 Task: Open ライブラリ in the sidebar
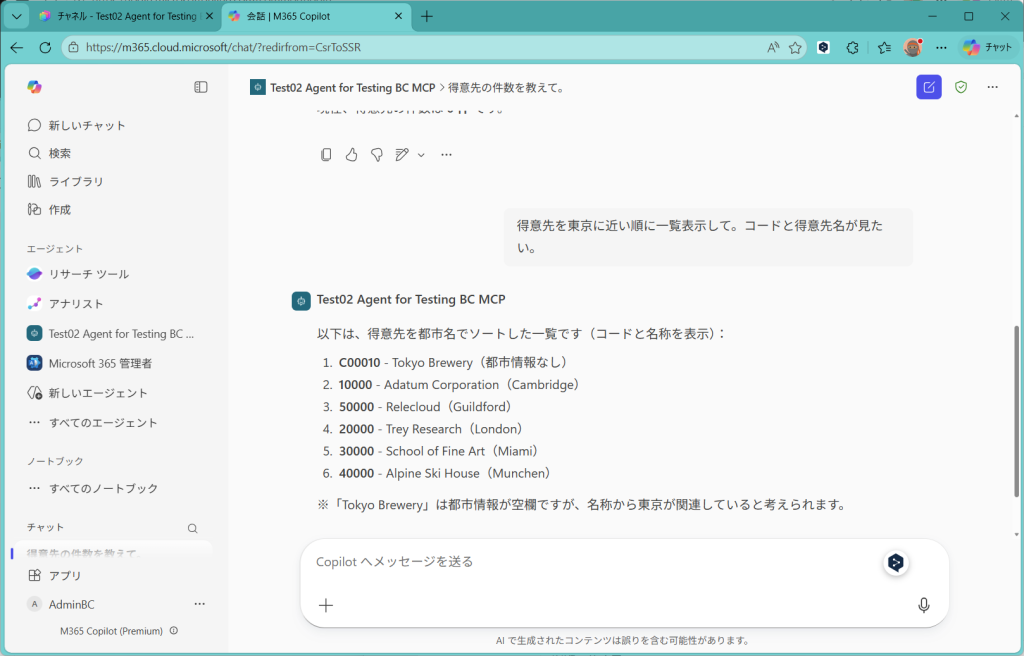(x=76, y=181)
